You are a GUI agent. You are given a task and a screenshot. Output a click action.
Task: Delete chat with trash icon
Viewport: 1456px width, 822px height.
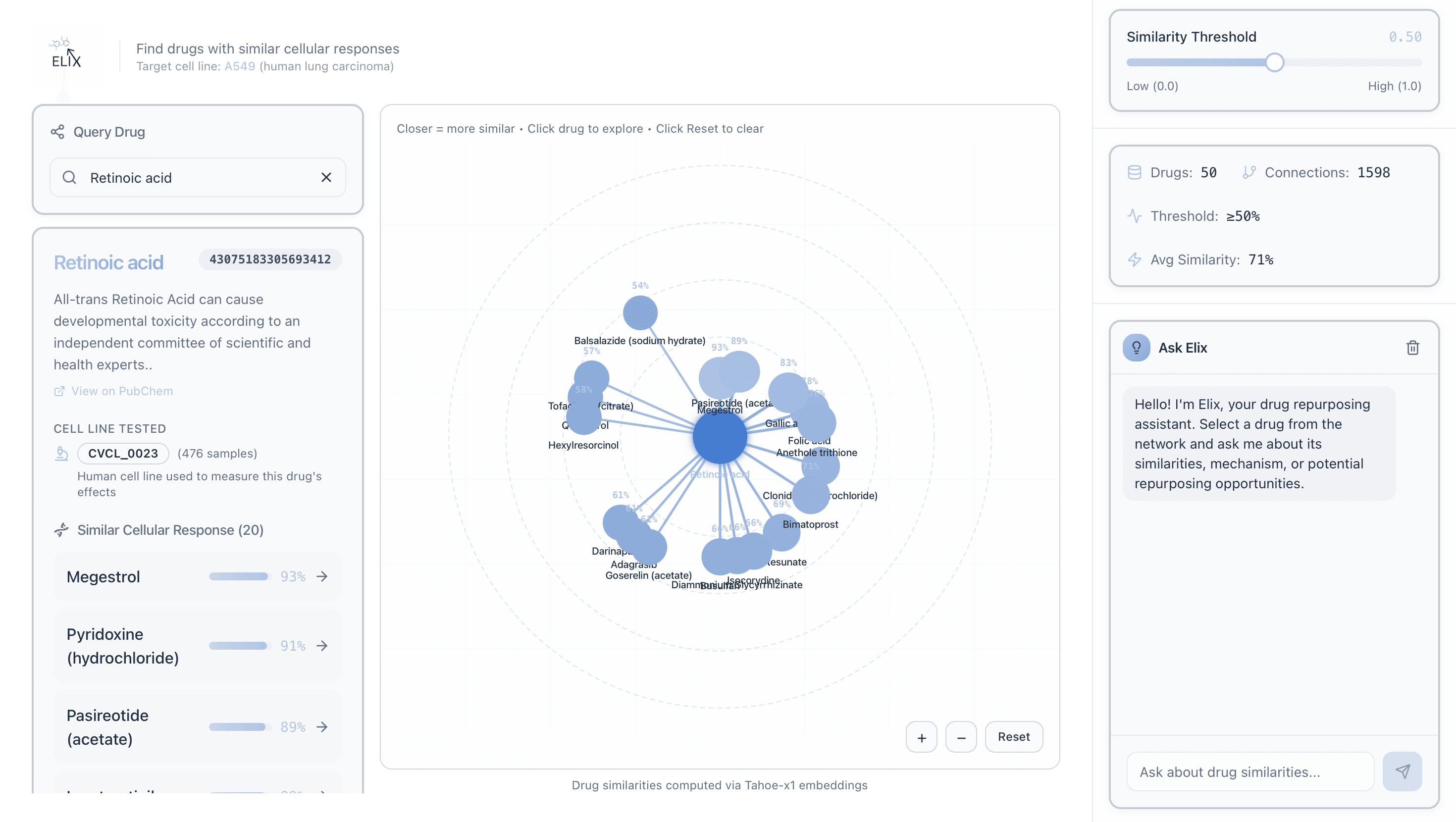tap(1412, 348)
